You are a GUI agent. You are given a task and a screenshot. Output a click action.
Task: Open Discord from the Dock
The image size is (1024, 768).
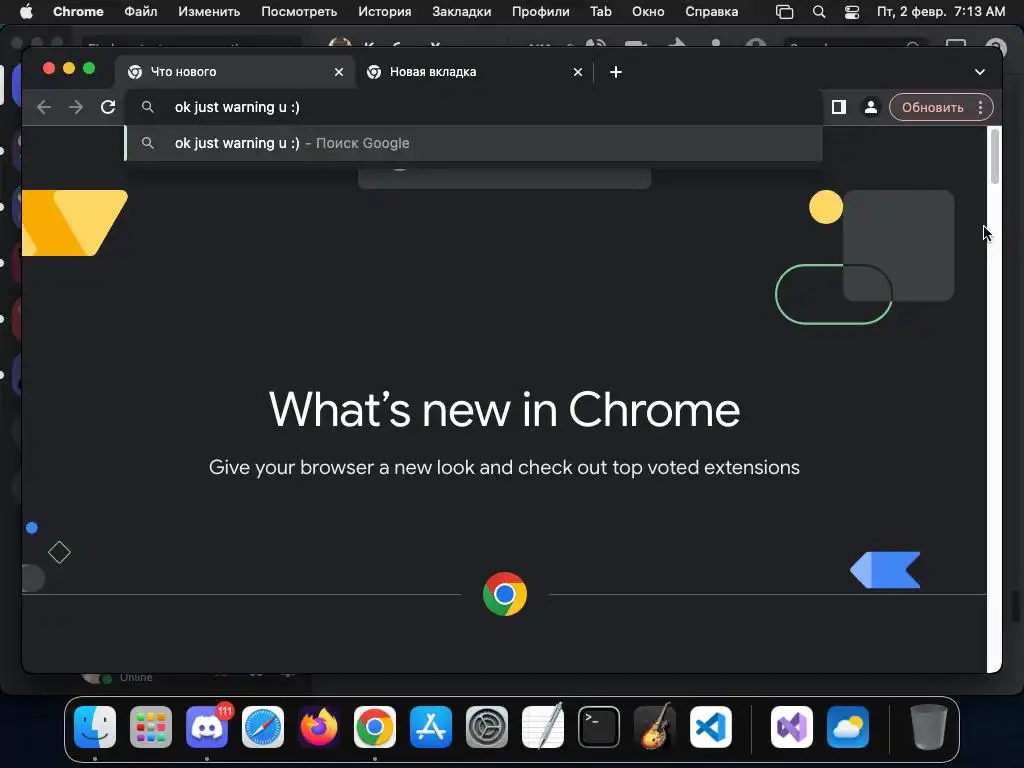coord(207,727)
